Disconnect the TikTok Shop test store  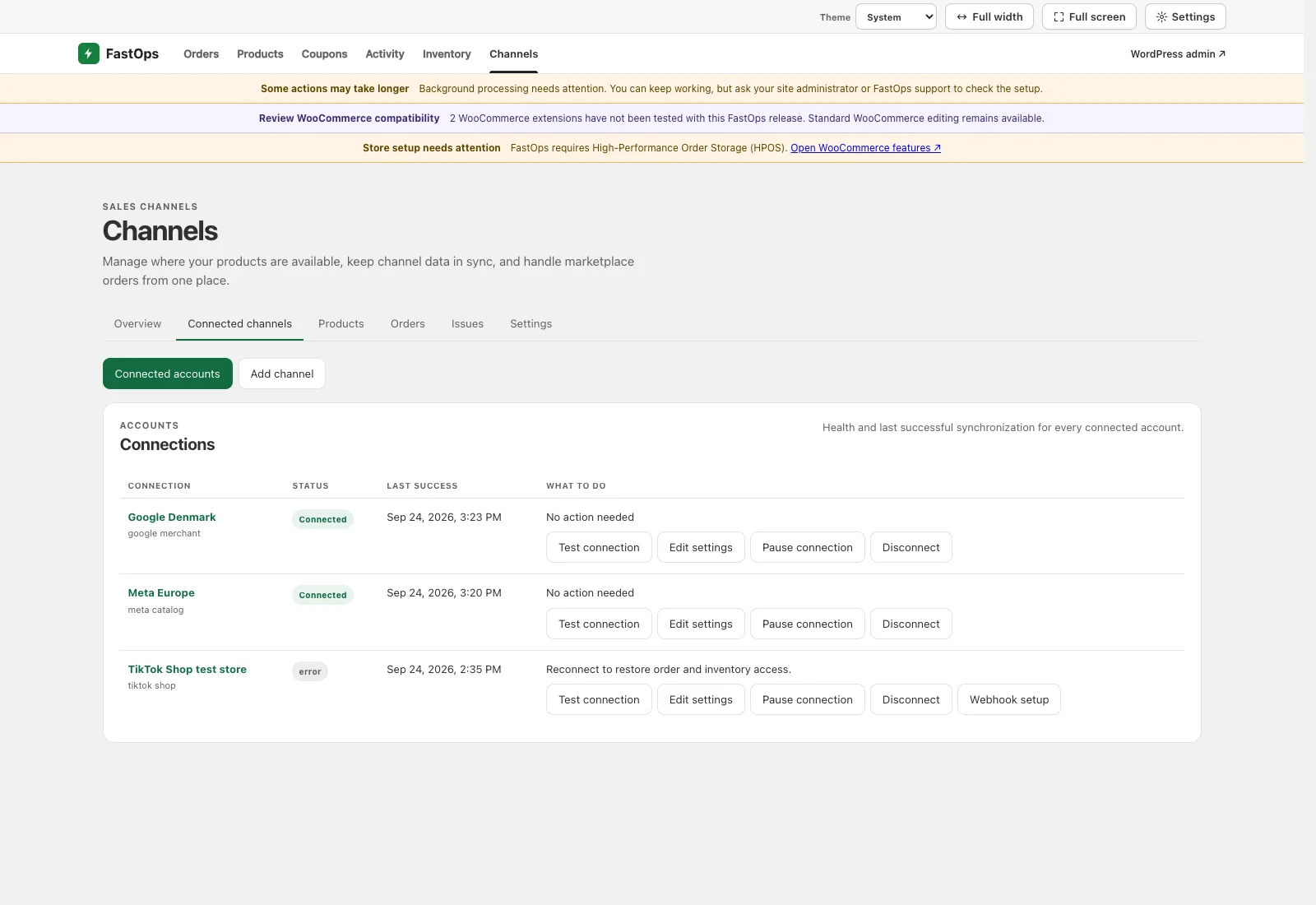click(911, 699)
